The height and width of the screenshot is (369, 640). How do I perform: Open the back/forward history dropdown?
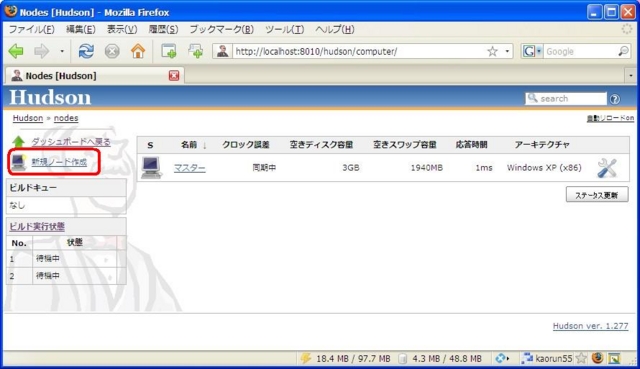[x=62, y=51]
